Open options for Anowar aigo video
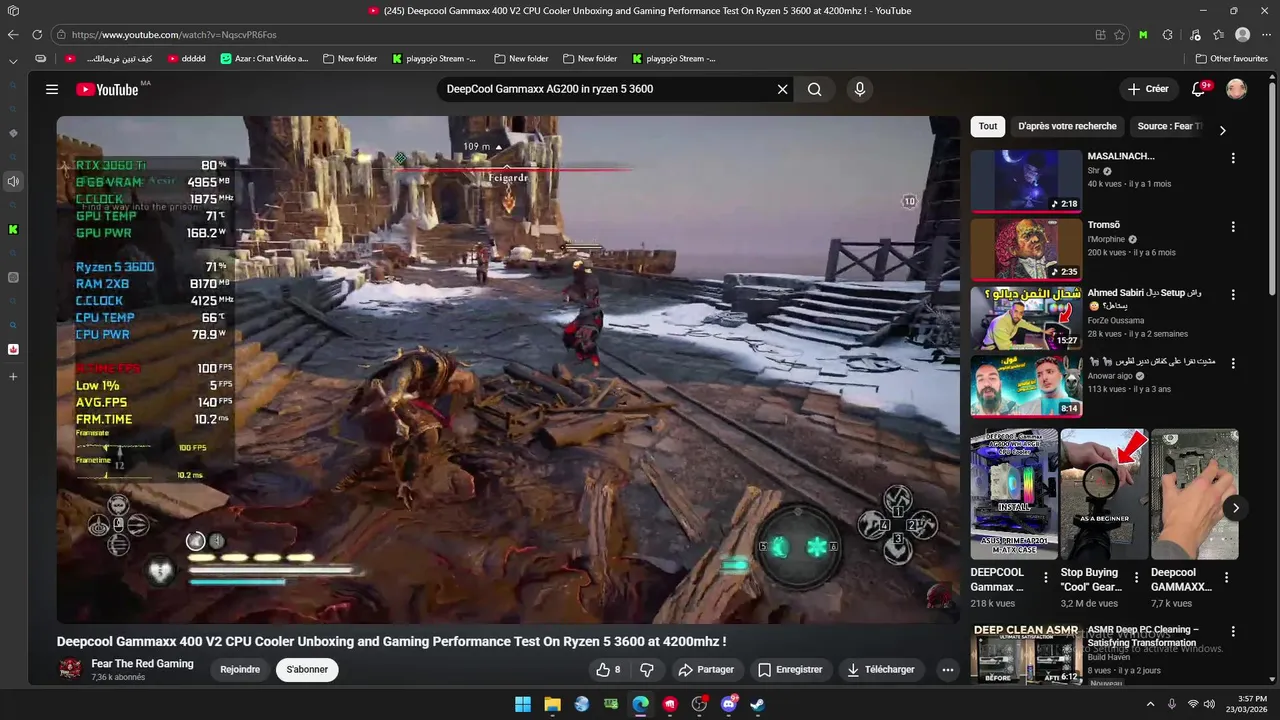1280x720 pixels. point(1233,363)
